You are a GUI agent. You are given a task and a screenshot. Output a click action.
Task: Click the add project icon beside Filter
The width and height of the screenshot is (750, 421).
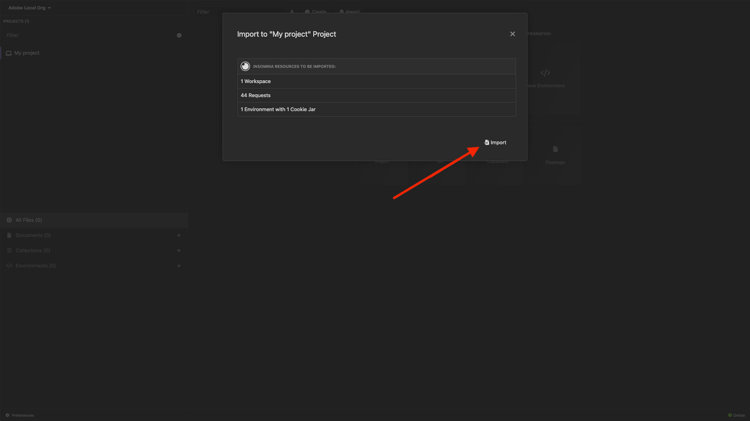coord(179,35)
